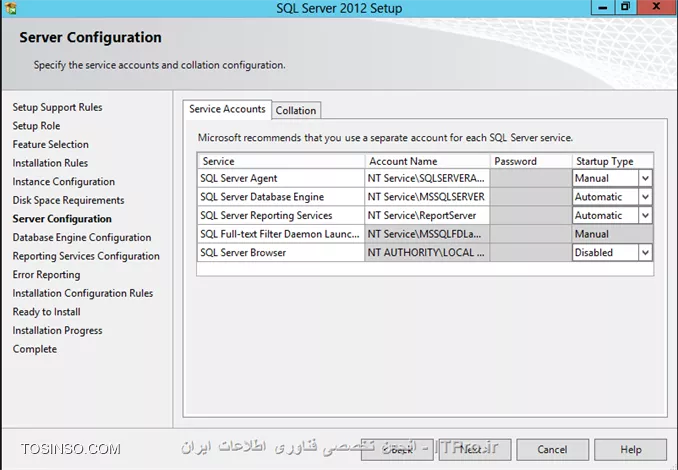Screen dimensions: 678x470
Task: Close the SQL Server 2012 Setup window
Action: click(656, 7)
